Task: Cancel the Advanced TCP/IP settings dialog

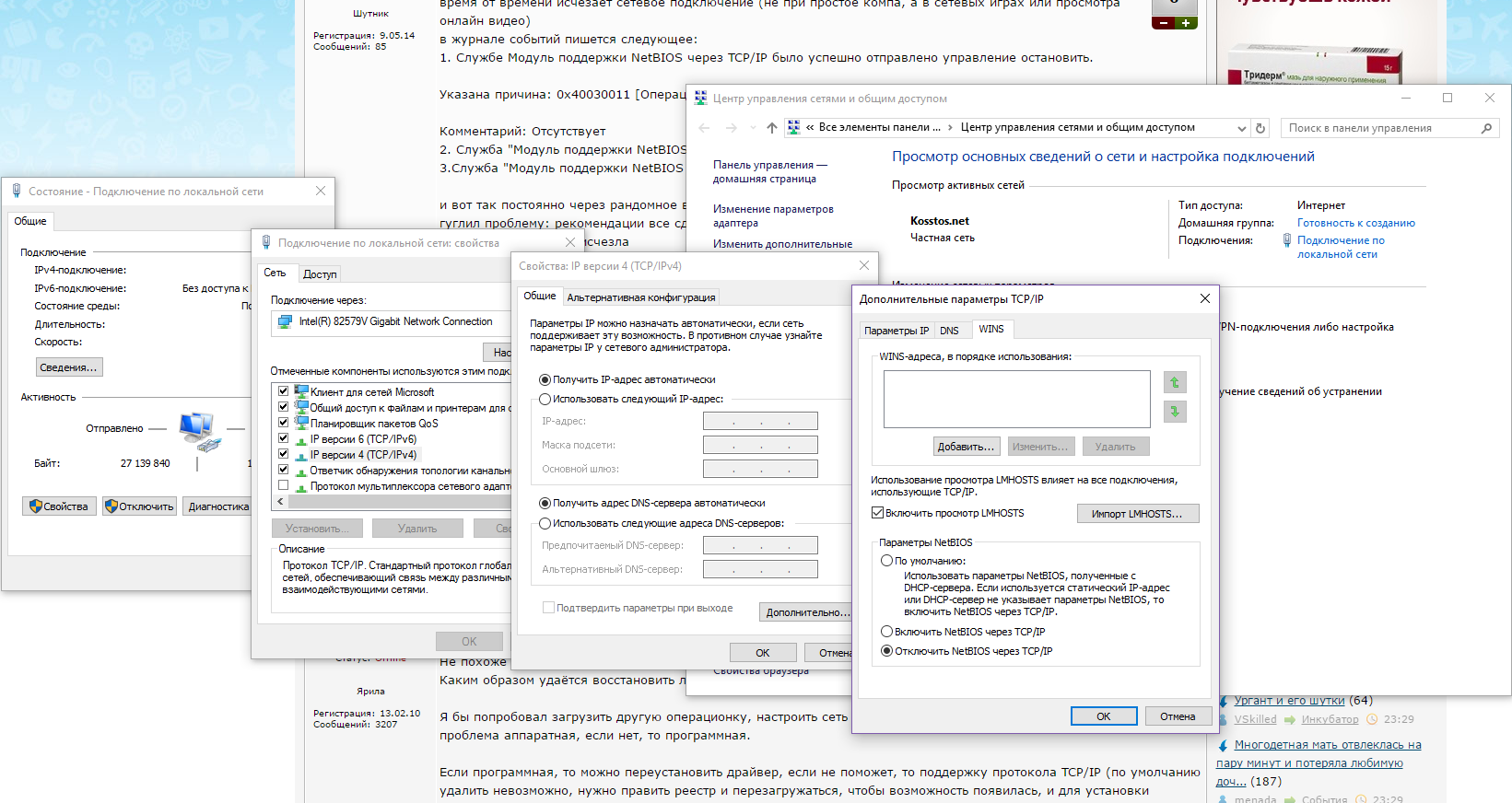Action: (x=1178, y=716)
